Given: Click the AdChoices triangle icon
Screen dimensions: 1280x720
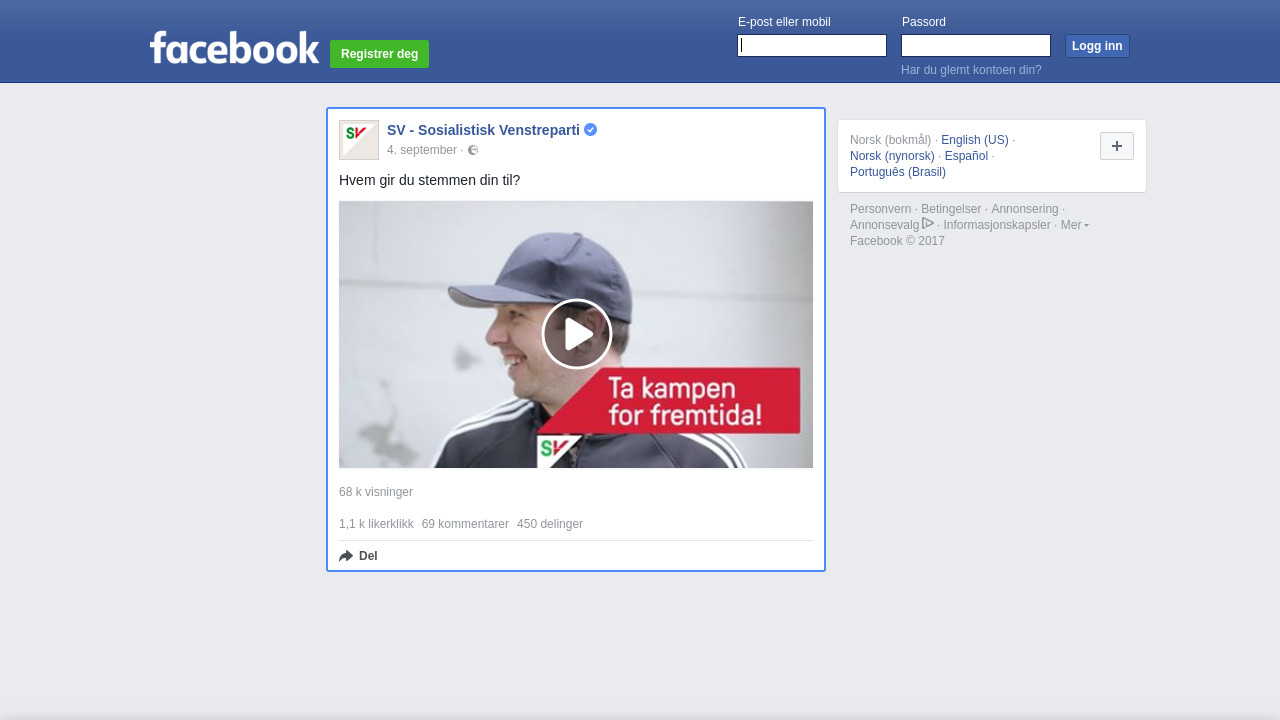Looking at the screenshot, I should [928, 223].
